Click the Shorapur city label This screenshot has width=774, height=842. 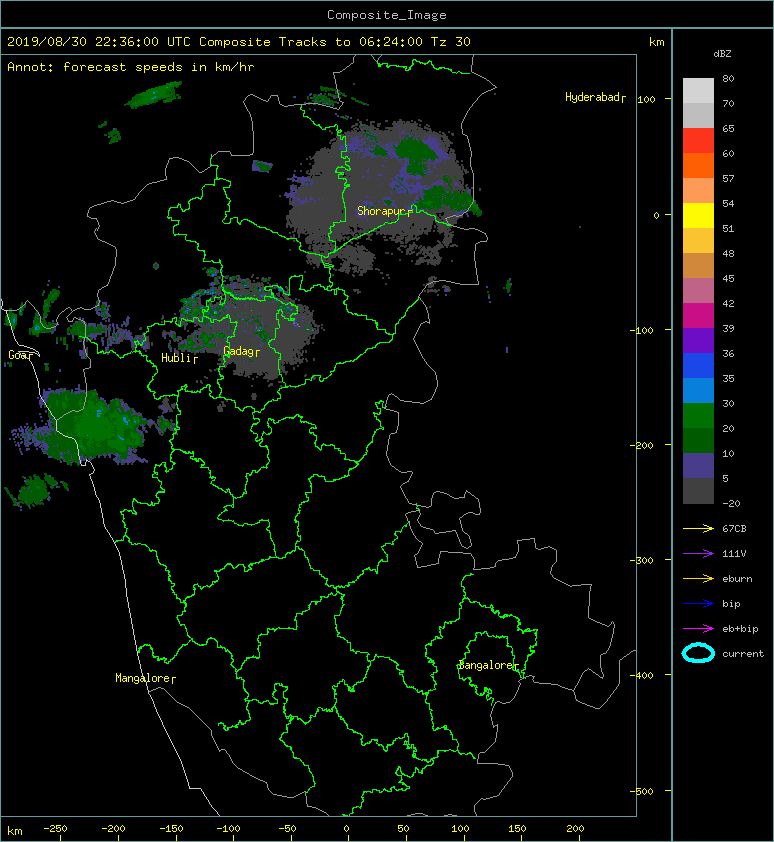tap(385, 211)
